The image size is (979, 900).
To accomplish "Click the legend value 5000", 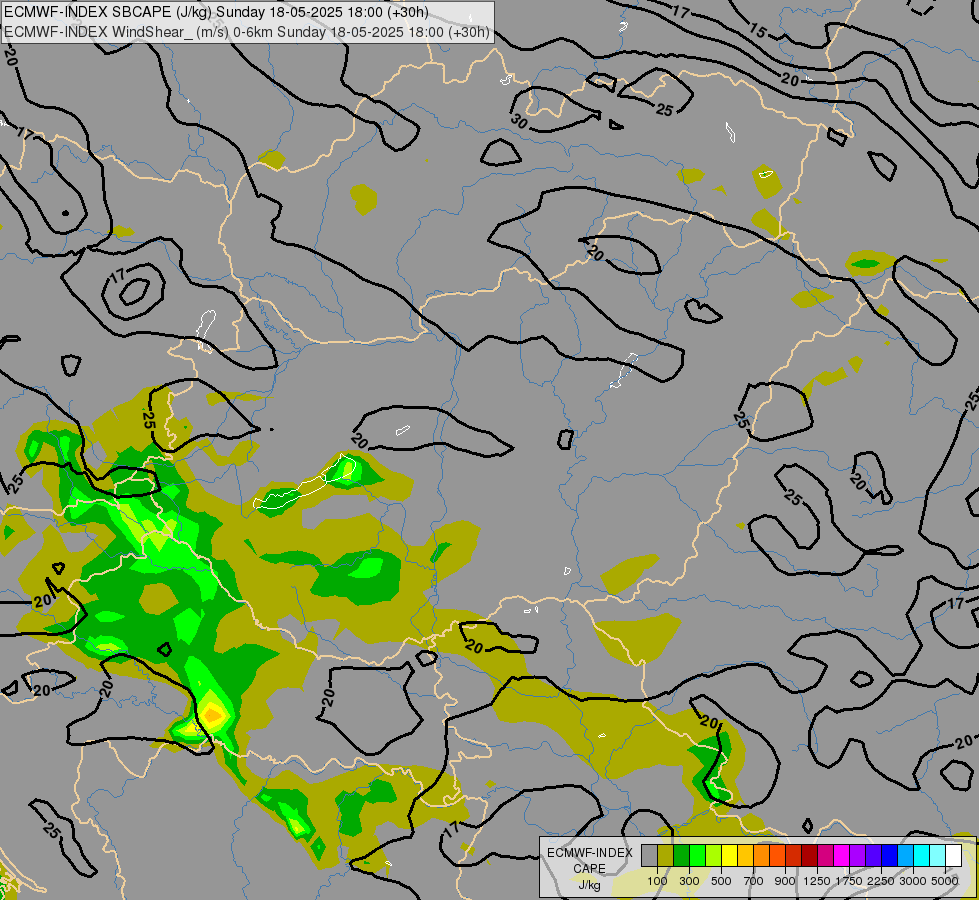I will (945, 881).
